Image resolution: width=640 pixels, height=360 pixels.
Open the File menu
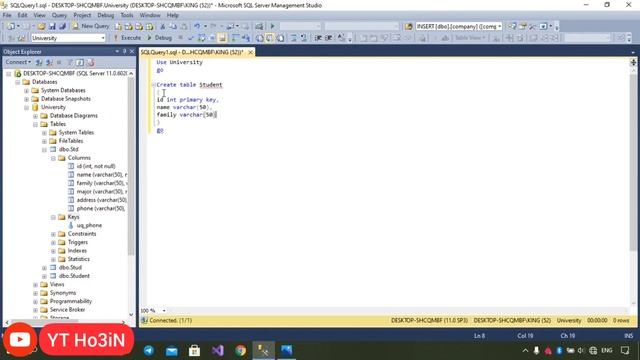pos(7,15)
